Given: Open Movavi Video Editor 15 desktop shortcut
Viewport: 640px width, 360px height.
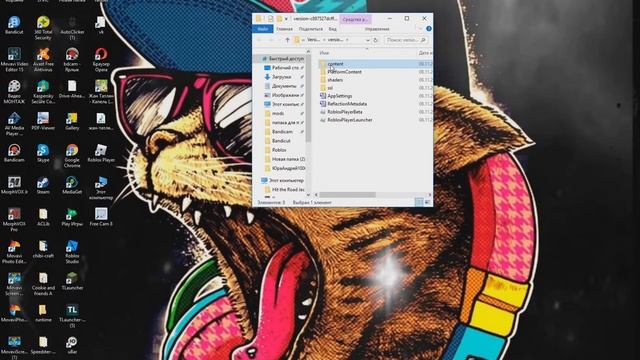Looking at the screenshot, I should pyautogui.click(x=14, y=60).
